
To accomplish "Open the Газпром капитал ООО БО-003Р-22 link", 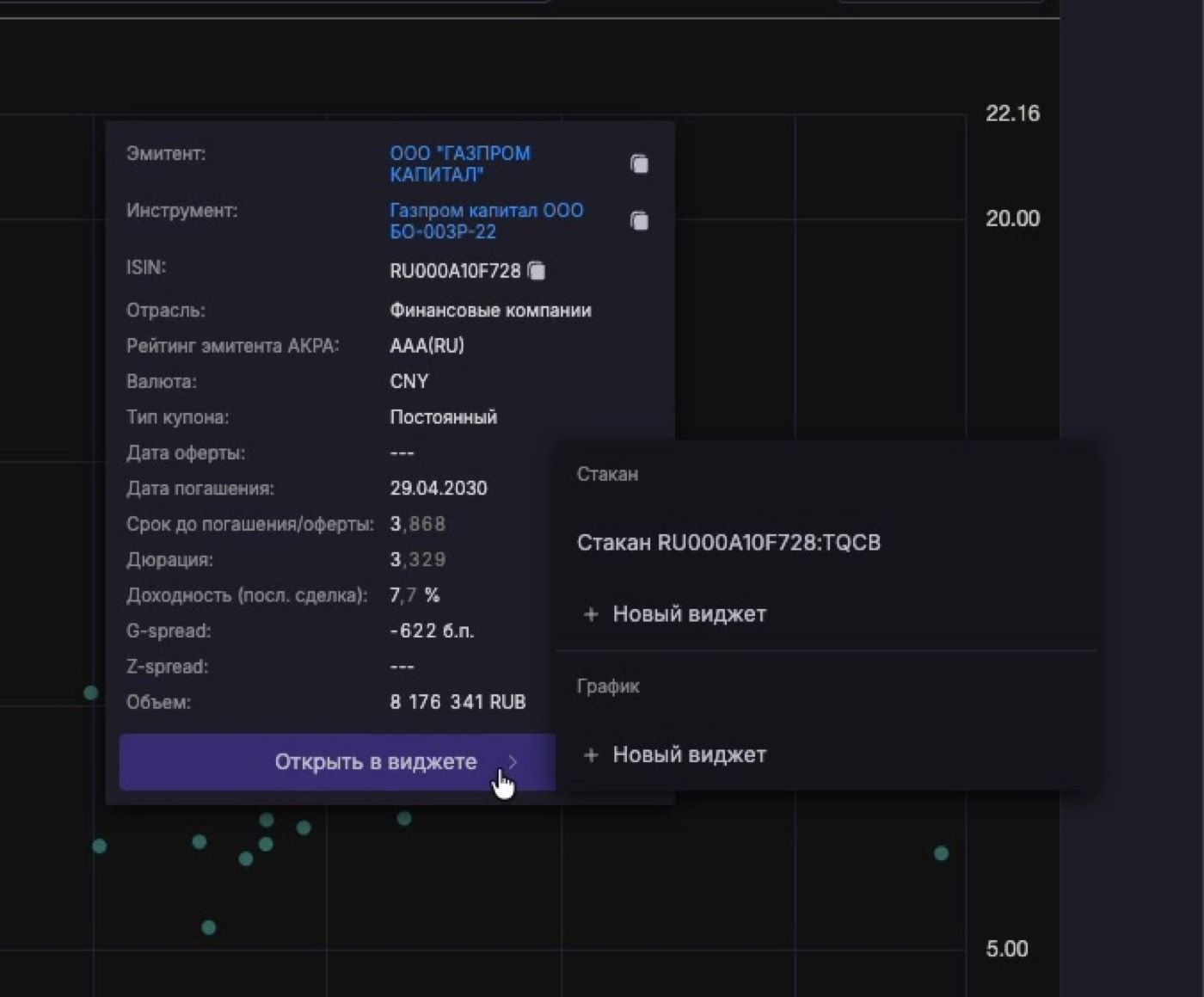I will pos(487,221).
